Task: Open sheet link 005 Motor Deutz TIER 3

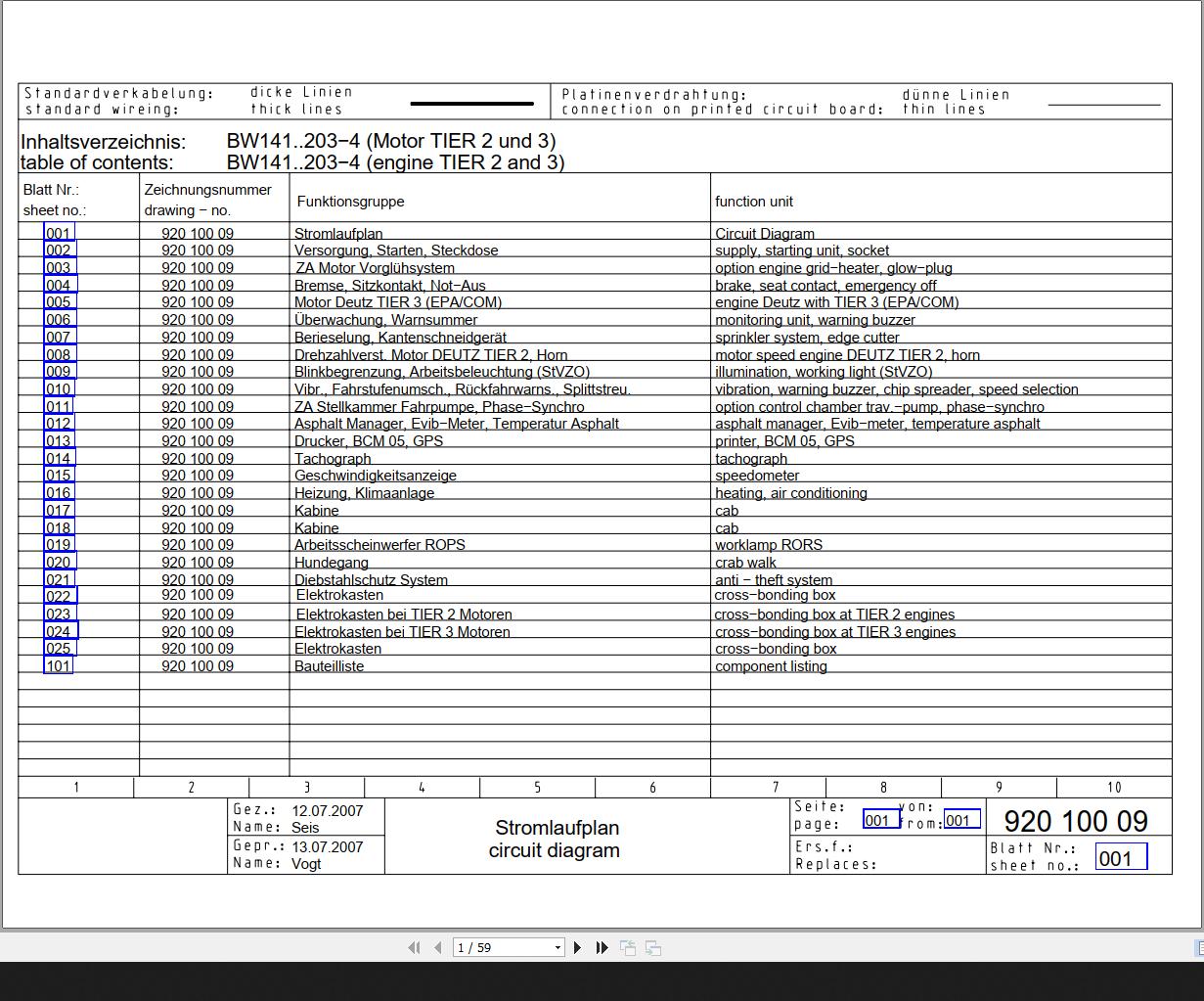Action: click(59, 302)
